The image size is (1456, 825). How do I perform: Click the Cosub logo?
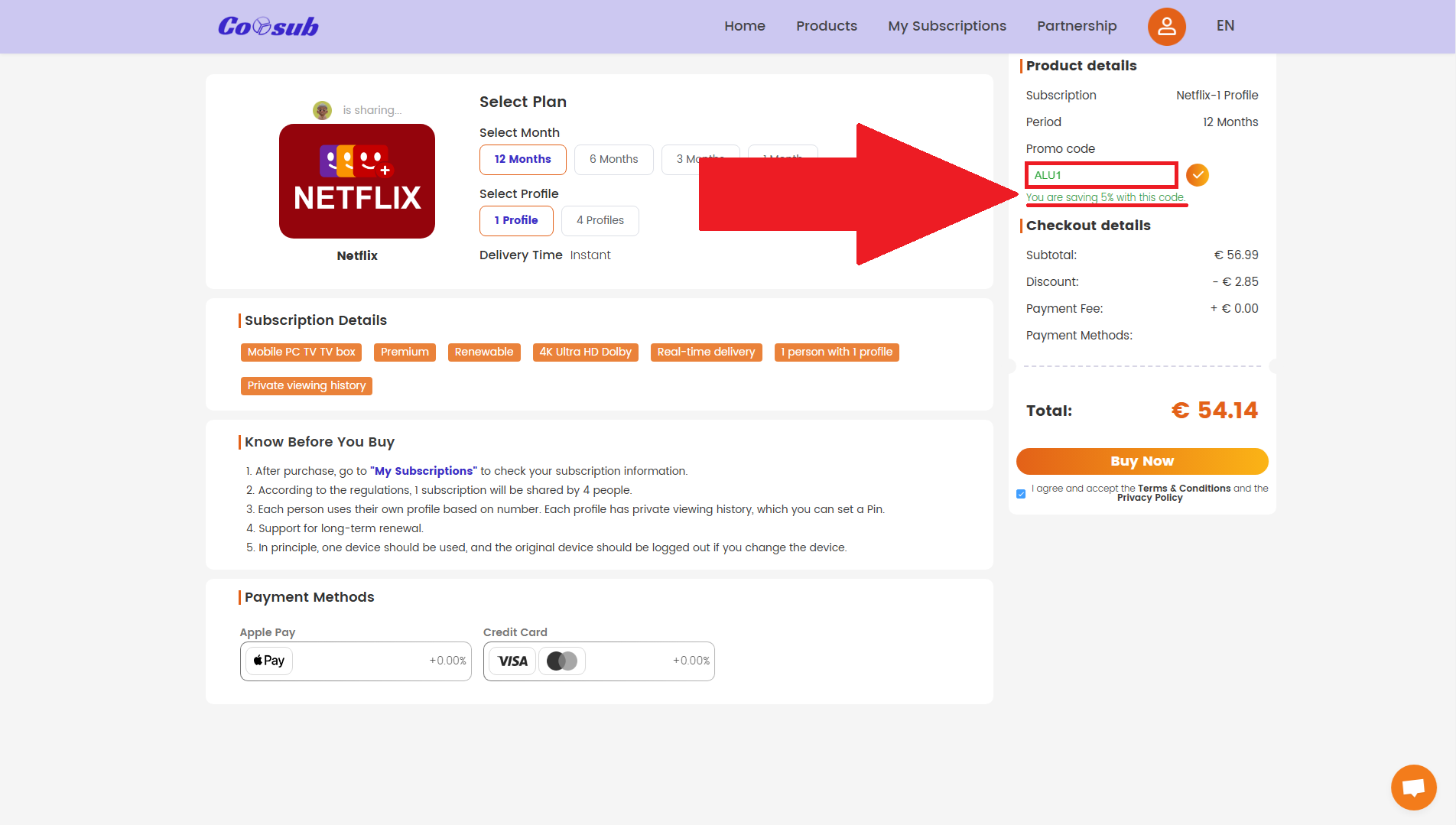(x=268, y=26)
